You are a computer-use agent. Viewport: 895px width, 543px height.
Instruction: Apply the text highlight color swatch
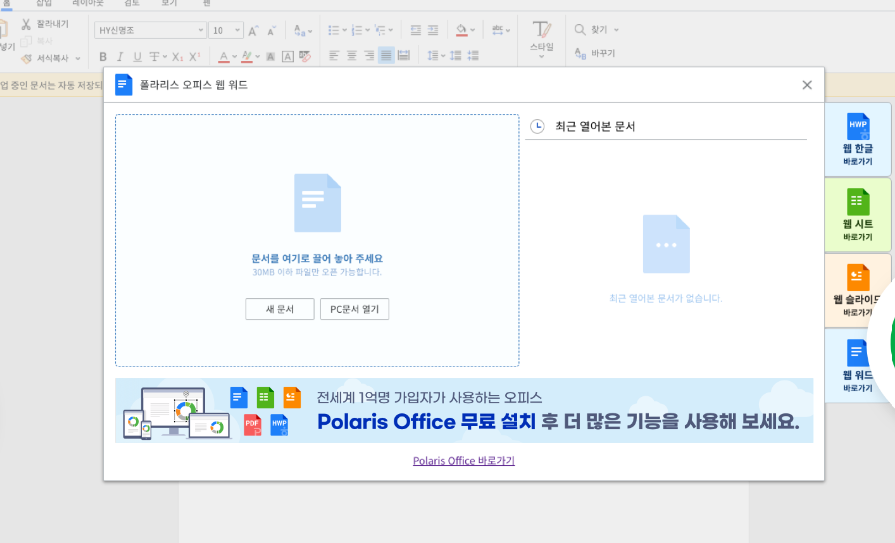pyautogui.click(x=247, y=57)
